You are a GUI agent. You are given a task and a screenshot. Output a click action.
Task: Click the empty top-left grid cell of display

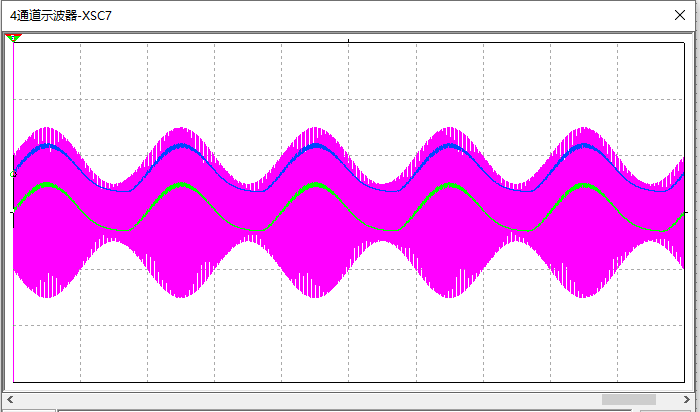(x=47, y=70)
